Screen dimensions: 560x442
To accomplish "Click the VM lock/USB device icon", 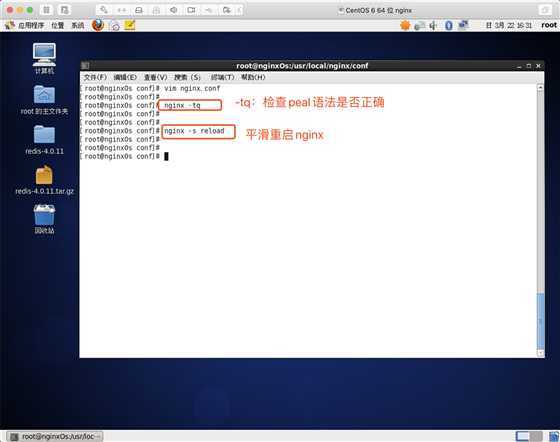I will [156, 10].
